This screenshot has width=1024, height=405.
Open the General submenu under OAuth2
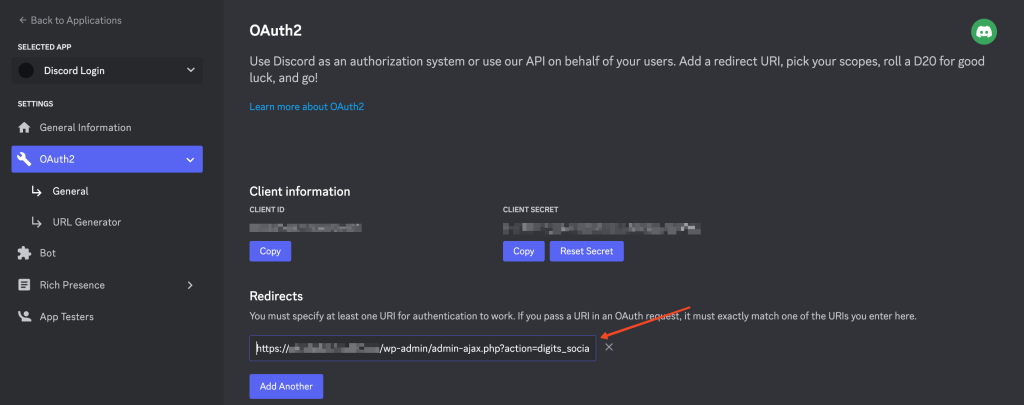click(x=70, y=191)
